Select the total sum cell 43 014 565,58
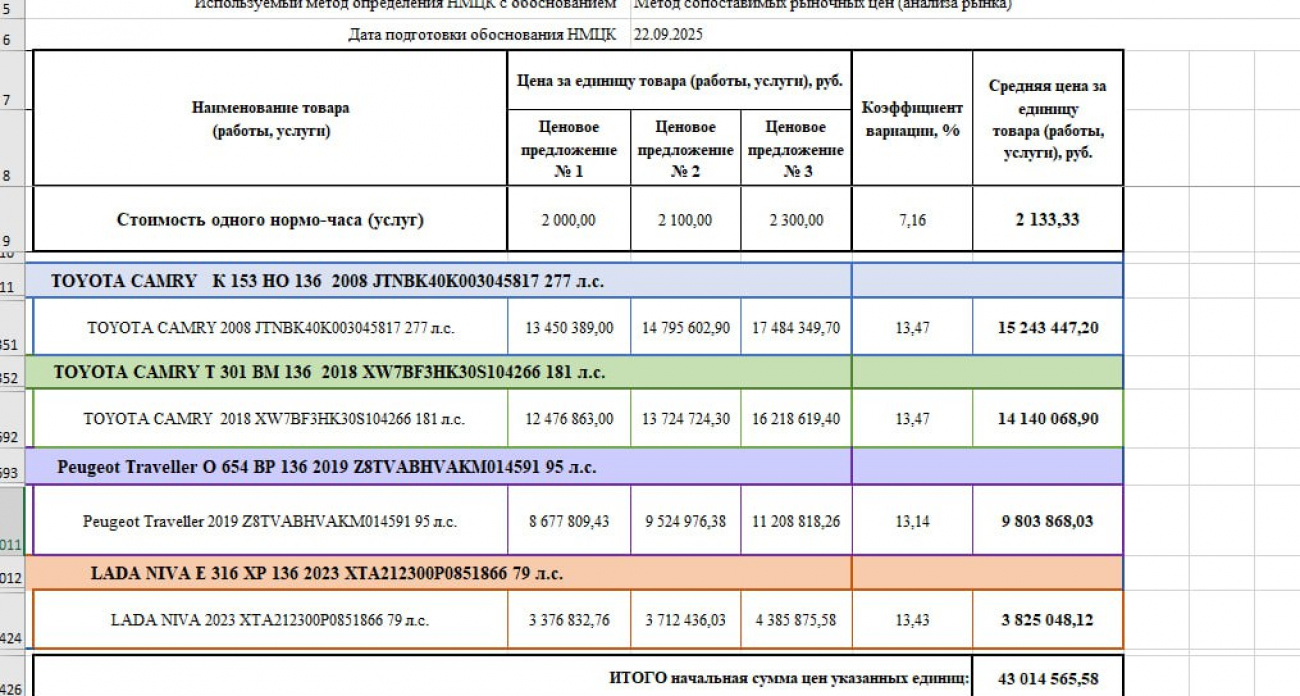 pyautogui.click(x=1047, y=679)
